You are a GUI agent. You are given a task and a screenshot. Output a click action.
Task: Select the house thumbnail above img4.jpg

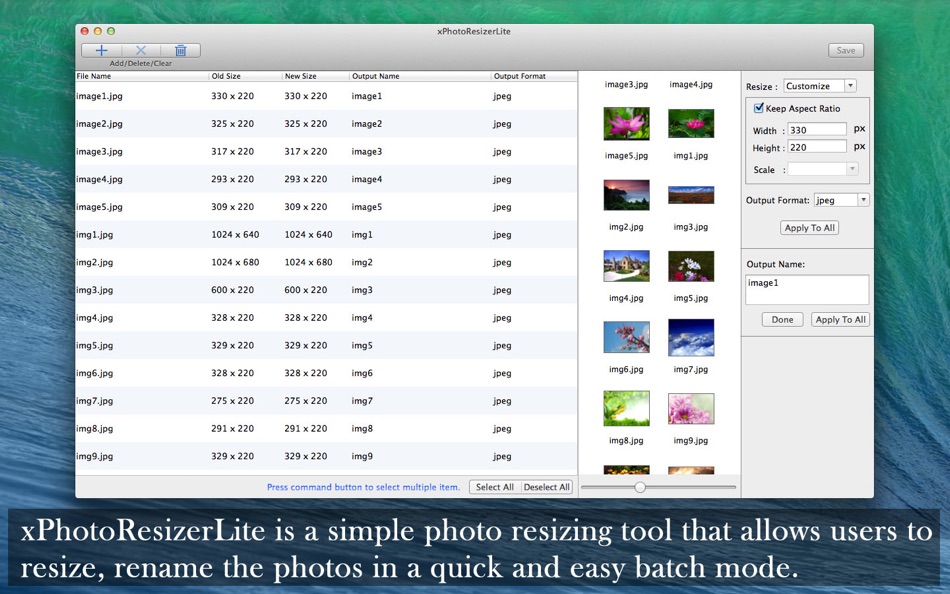click(x=626, y=266)
